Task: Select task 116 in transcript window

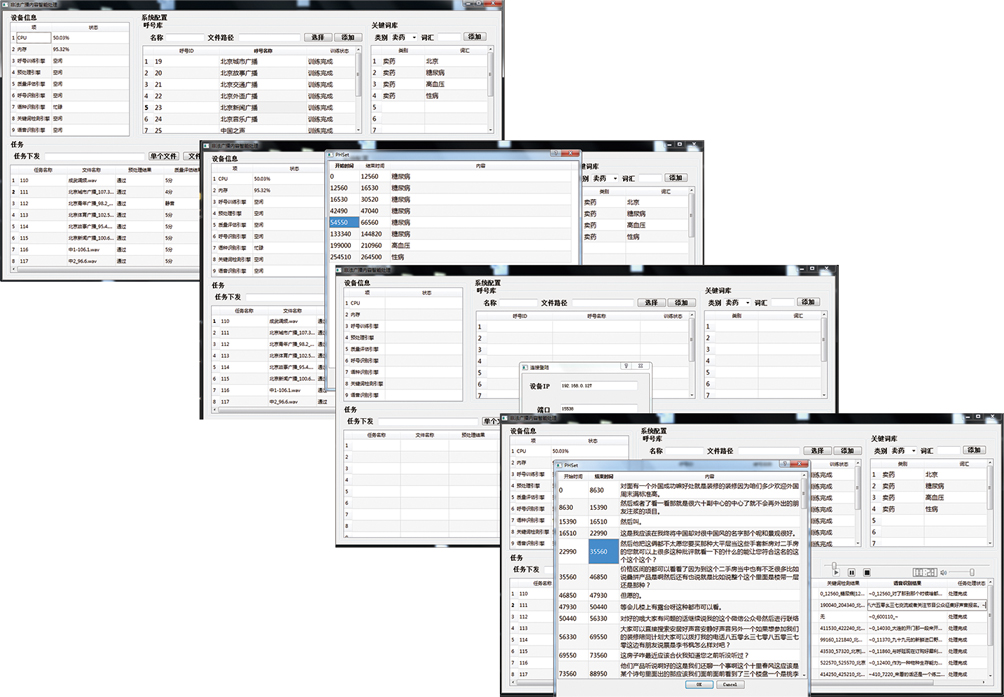Action: point(531,662)
